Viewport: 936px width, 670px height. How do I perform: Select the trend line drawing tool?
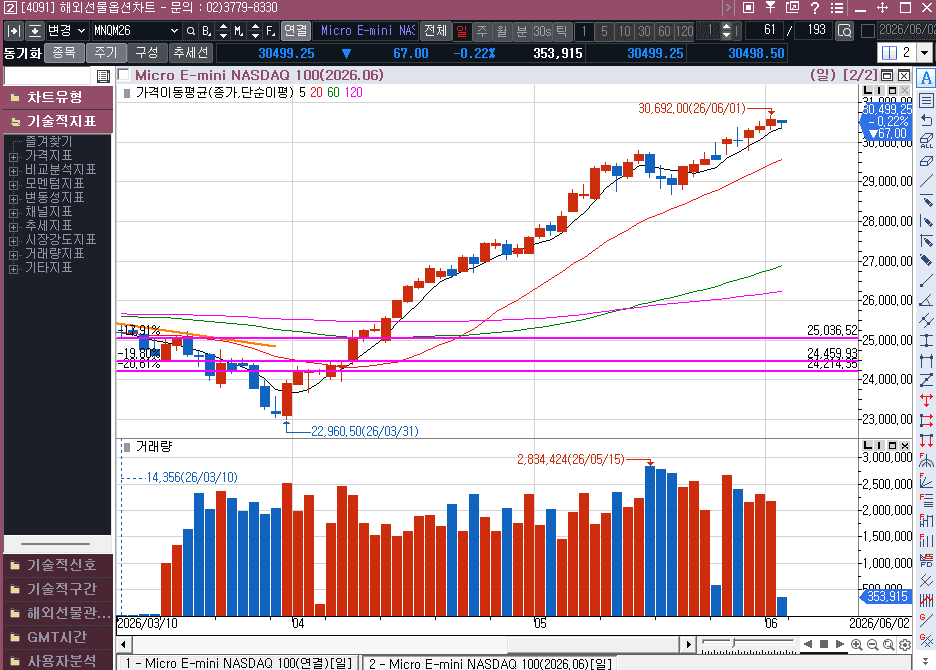pos(926,181)
